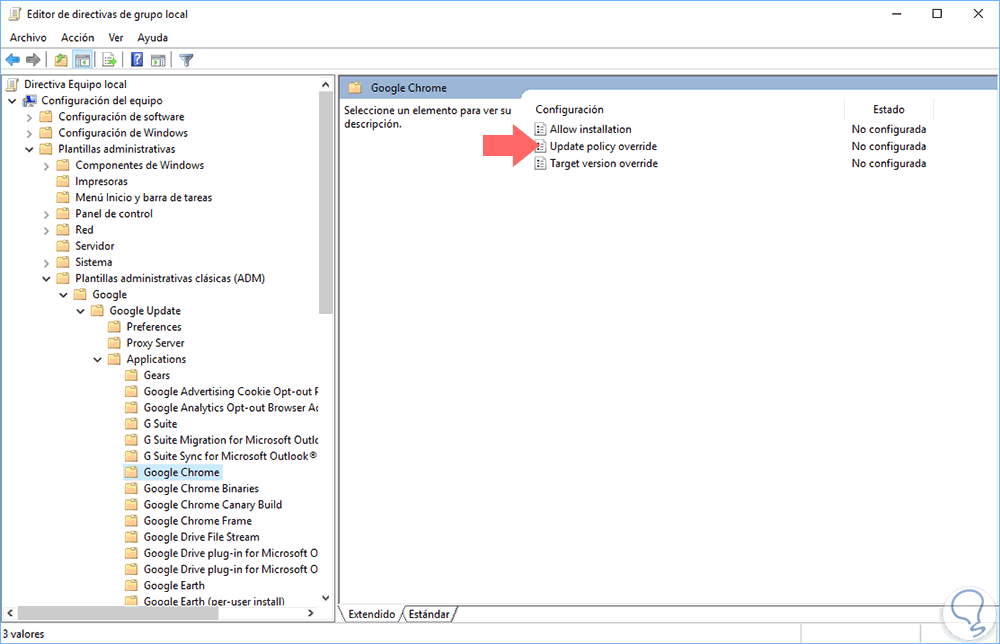The image size is (1000, 644).
Task: Select G Suite Sync for Microsoft Outlook
Action: click(230, 457)
